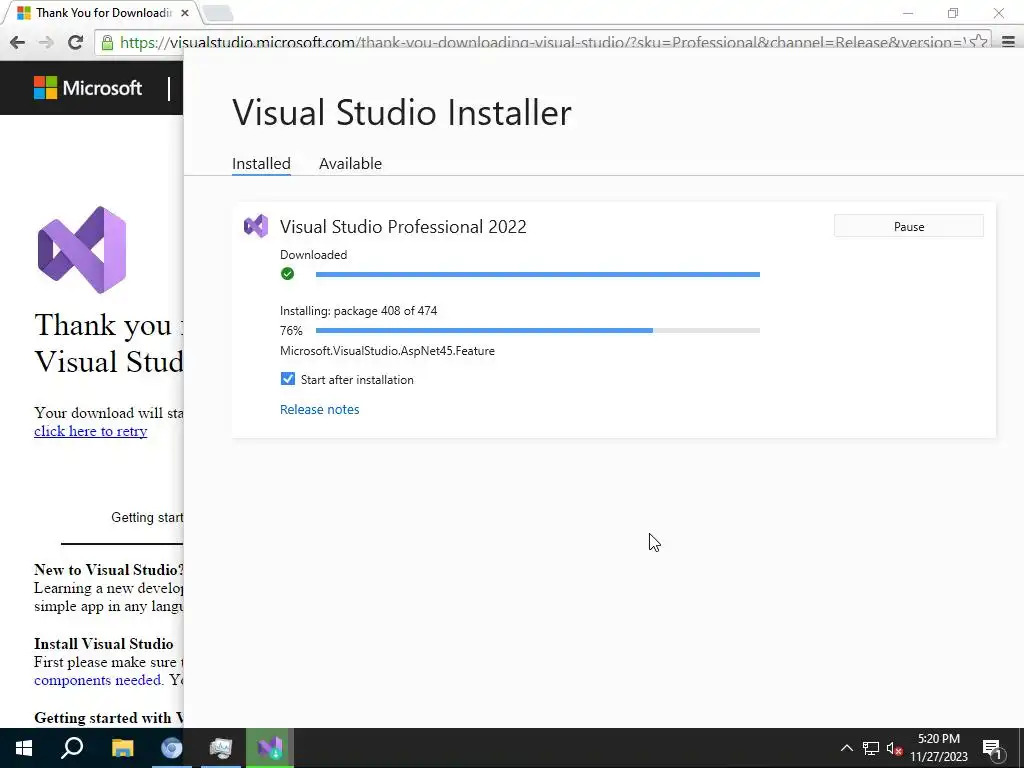Bookmark this page with the star icon

978,42
